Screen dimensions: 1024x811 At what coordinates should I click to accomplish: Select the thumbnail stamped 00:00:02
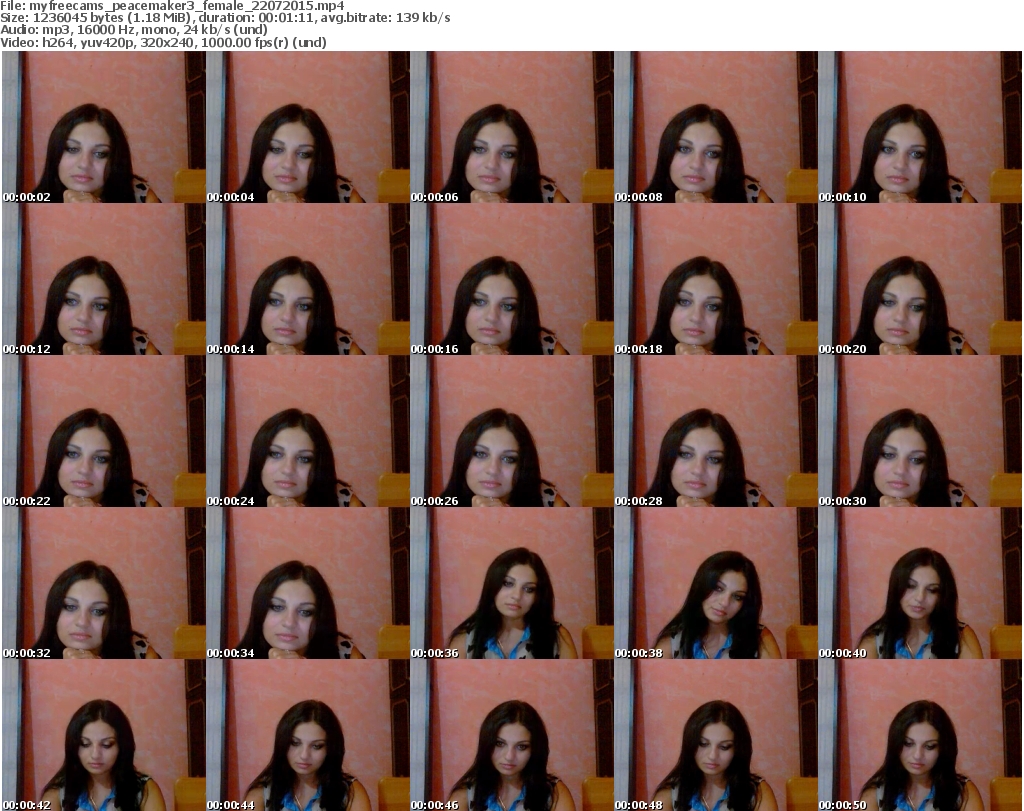click(104, 127)
